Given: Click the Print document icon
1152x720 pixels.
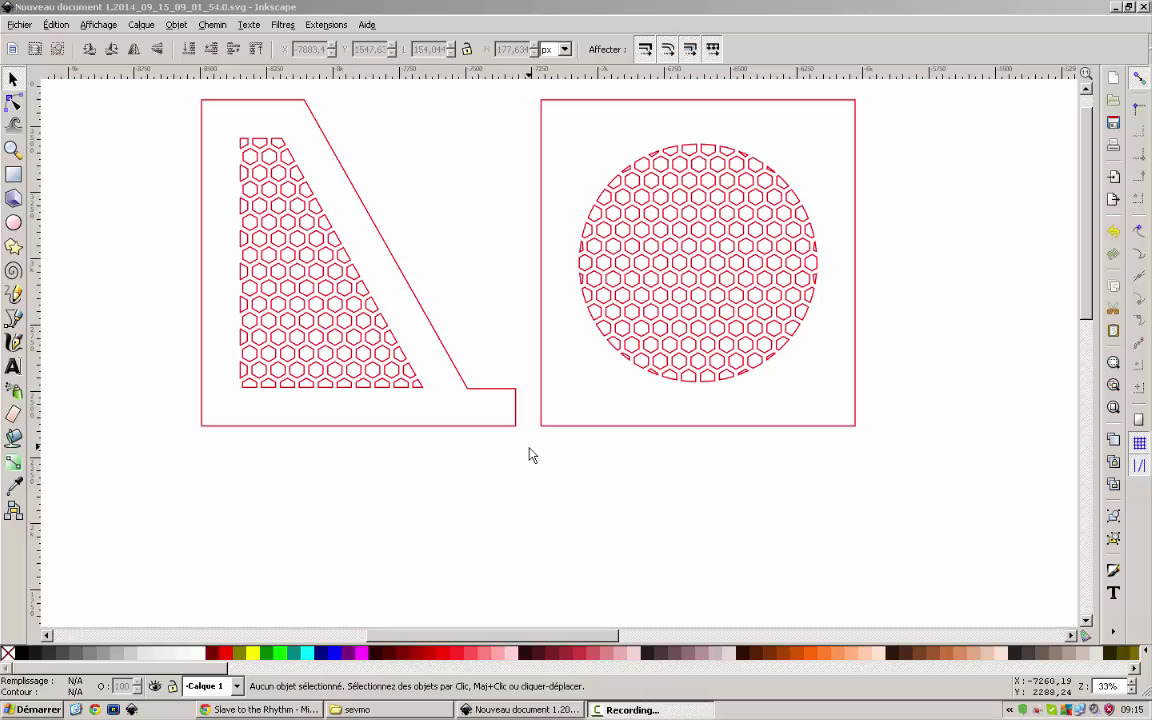Looking at the screenshot, I should (x=1113, y=146).
